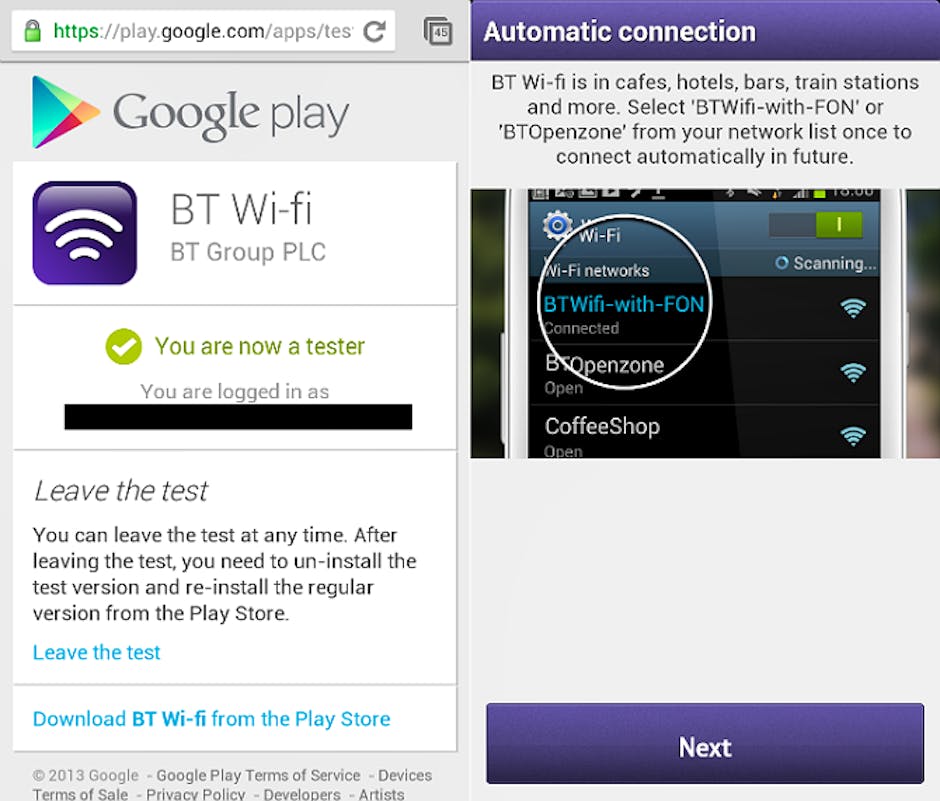Viewport: 940px width, 801px height.
Task: Click the green padlock security icon
Action: point(33,31)
